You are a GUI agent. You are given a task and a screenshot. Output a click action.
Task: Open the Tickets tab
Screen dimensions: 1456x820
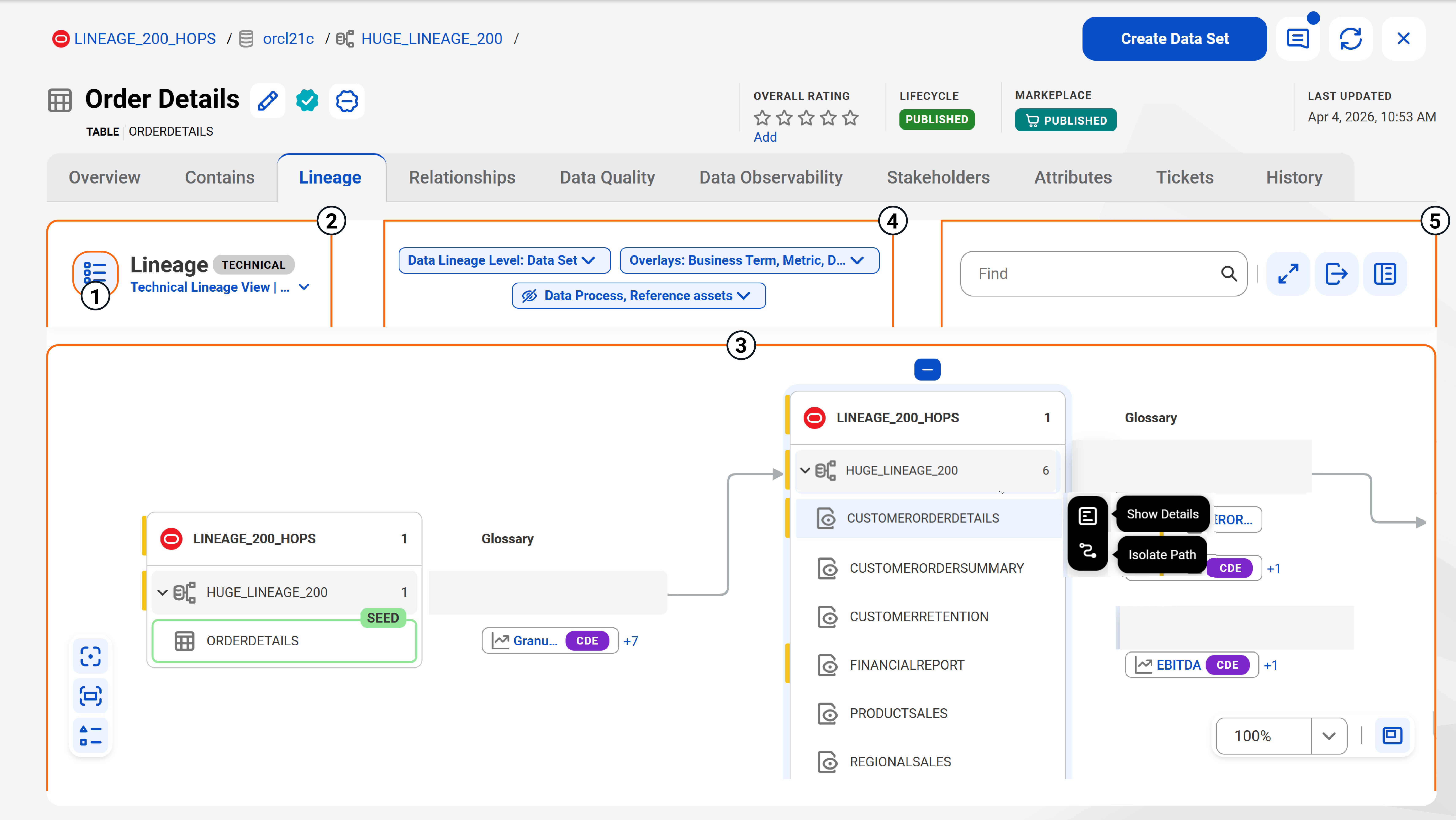click(1185, 178)
